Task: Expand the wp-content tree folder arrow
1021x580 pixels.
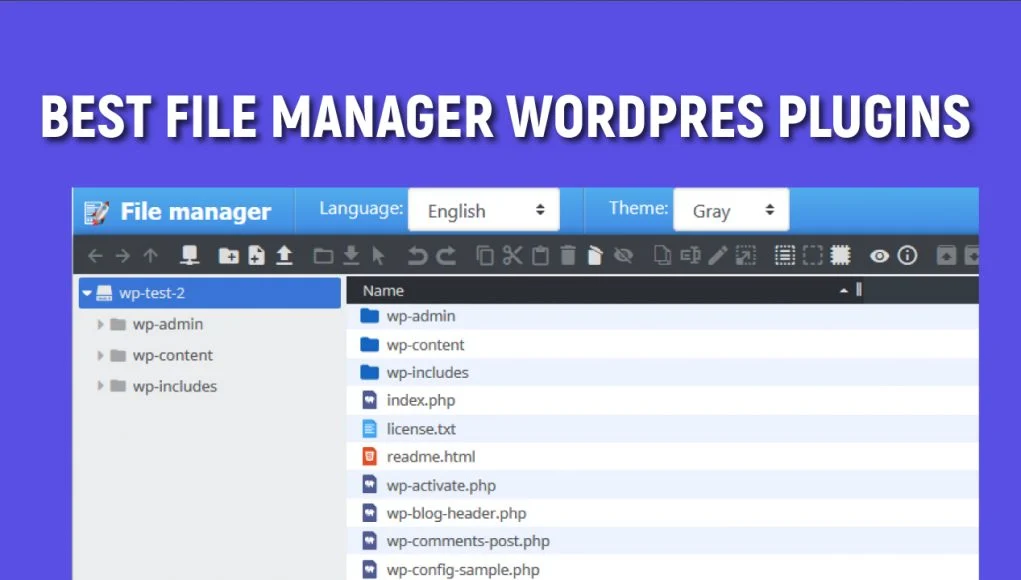Action: tap(100, 355)
